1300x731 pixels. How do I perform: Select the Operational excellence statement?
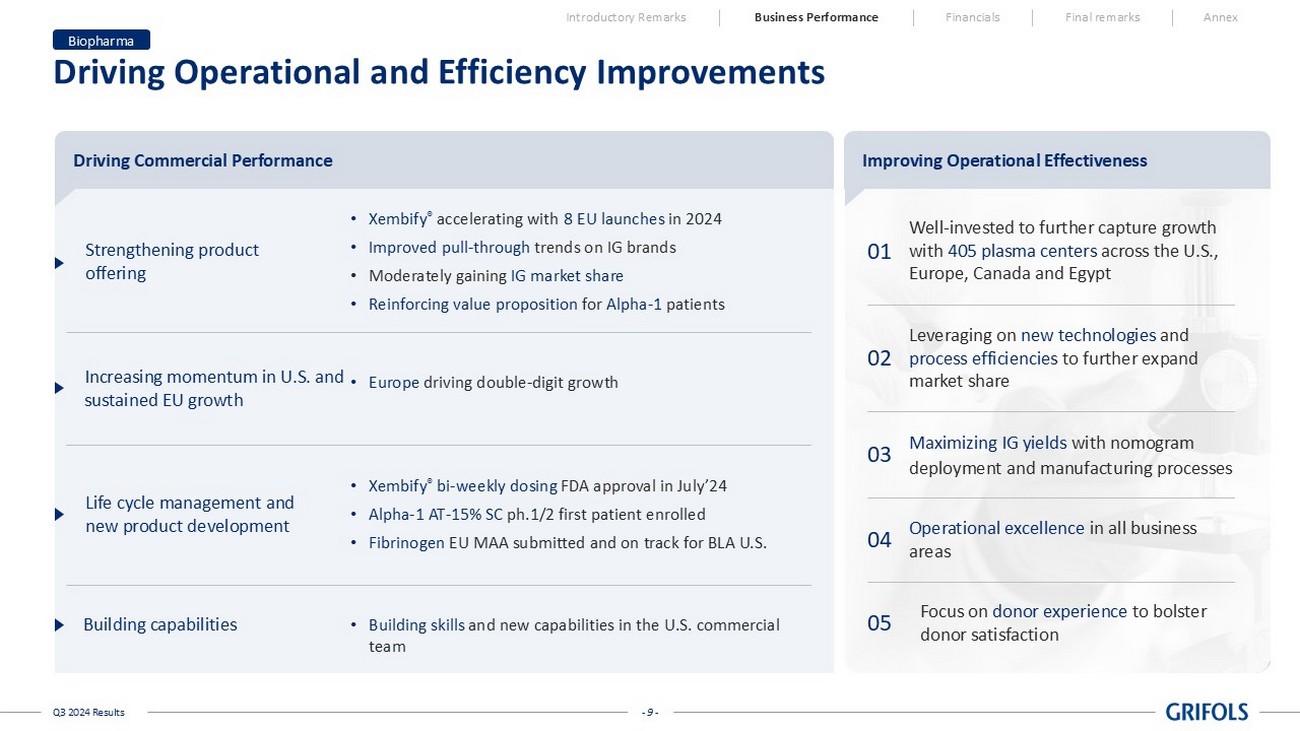[x=1053, y=539]
